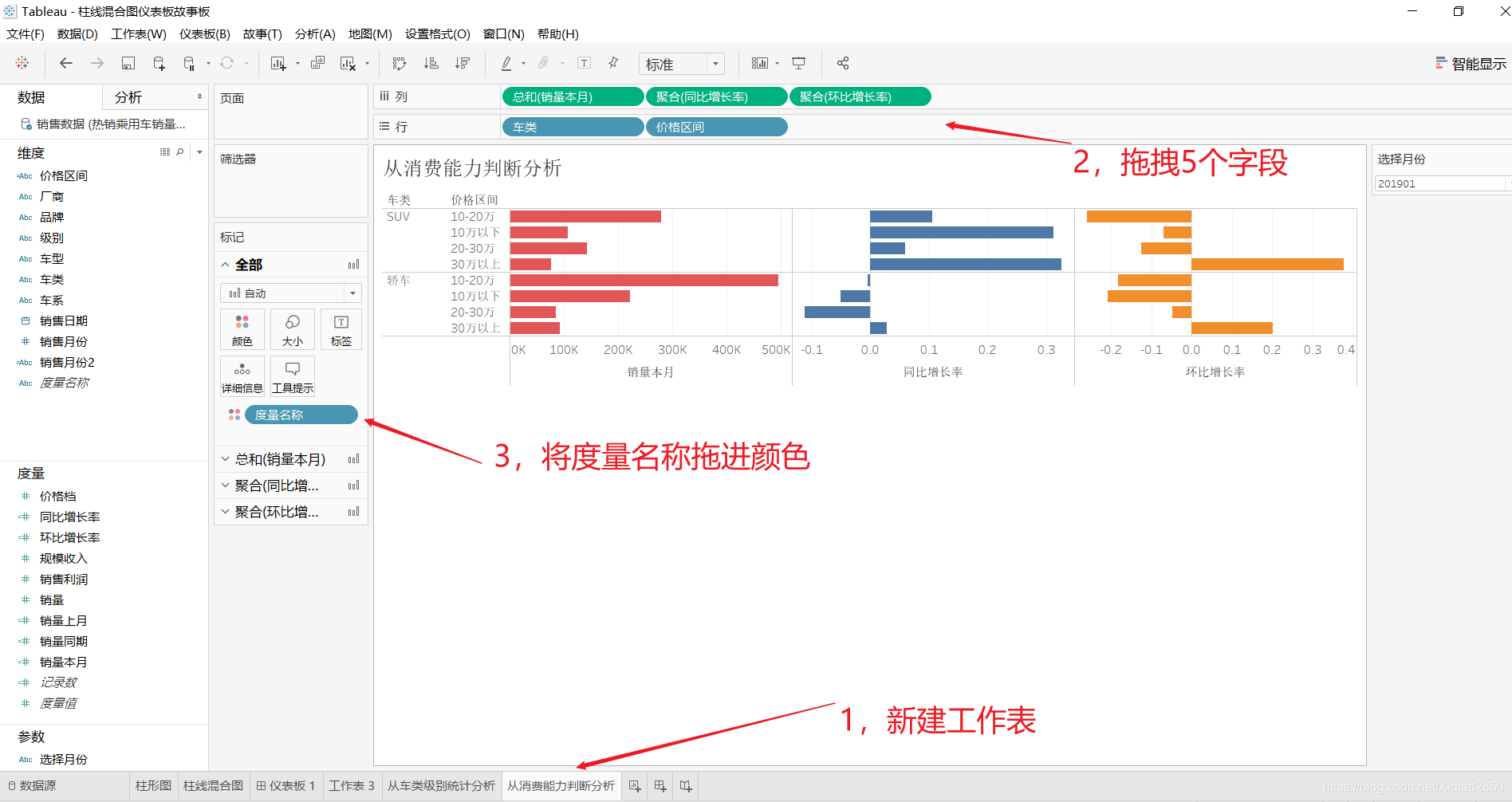Open the 设置格式(O) menu
The width and height of the screenshot is (1512, 802).
438,34
